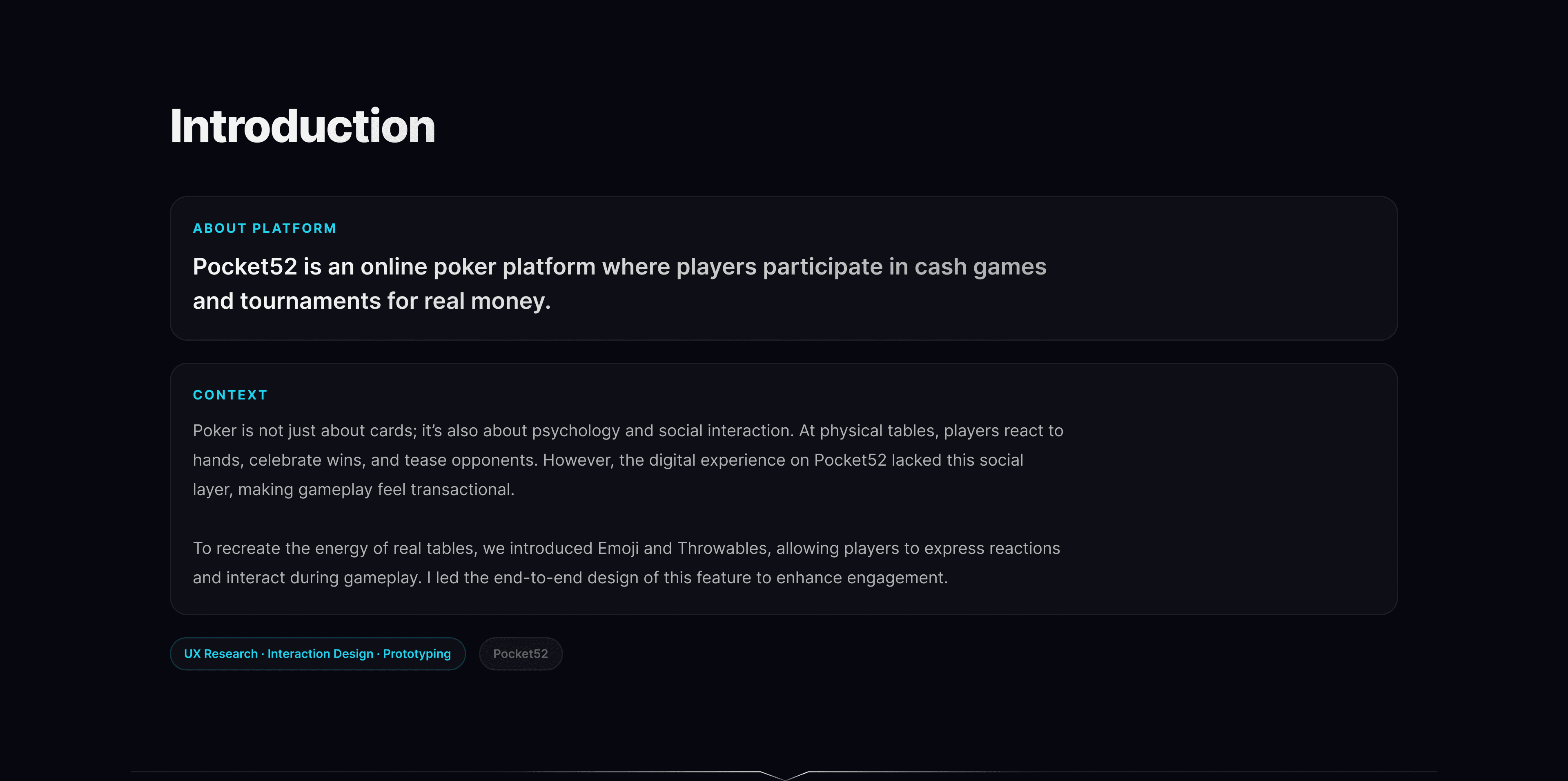Click the text "hands, celebrate wins, and tease opponents"
Image resolution: width=1568 pixels, height=781 pixels.
point(365,460)
